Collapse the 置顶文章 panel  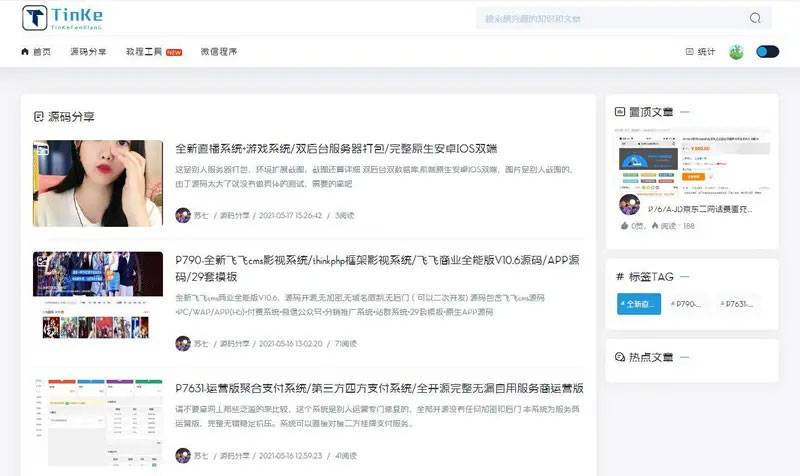(x=685, y=112)
